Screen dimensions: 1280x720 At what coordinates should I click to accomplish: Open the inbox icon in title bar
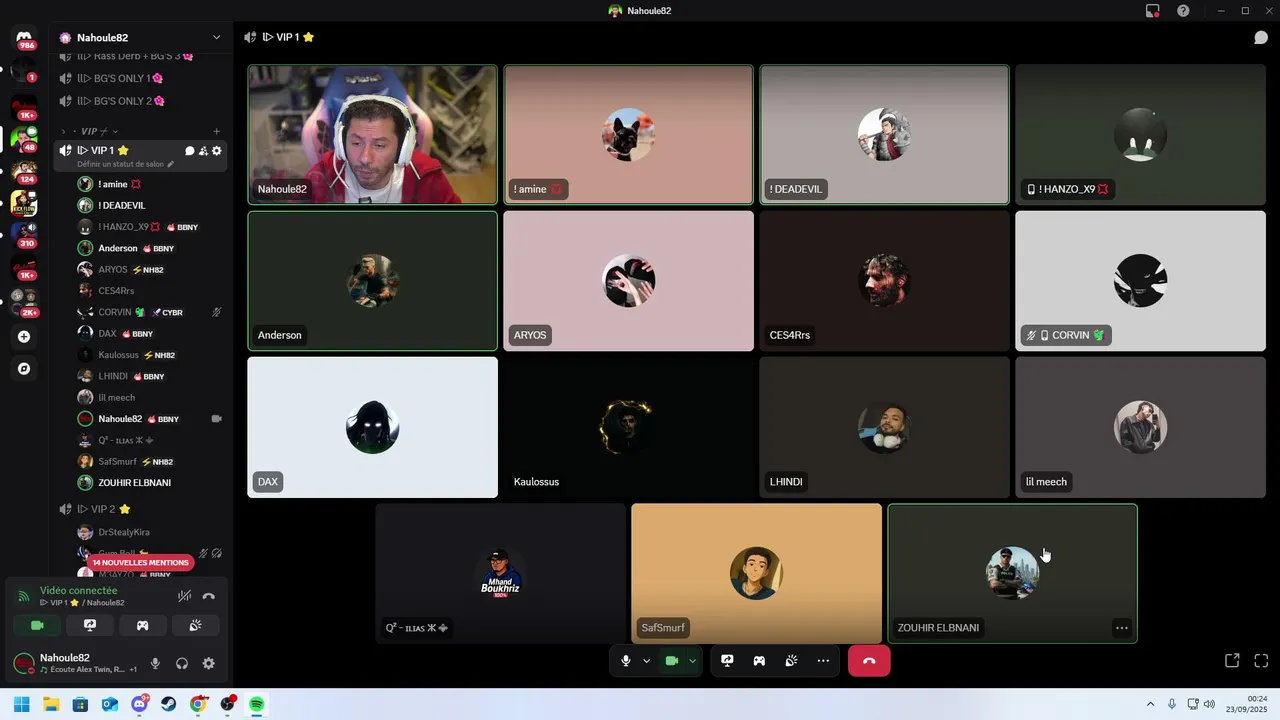tap(1153, 11)
